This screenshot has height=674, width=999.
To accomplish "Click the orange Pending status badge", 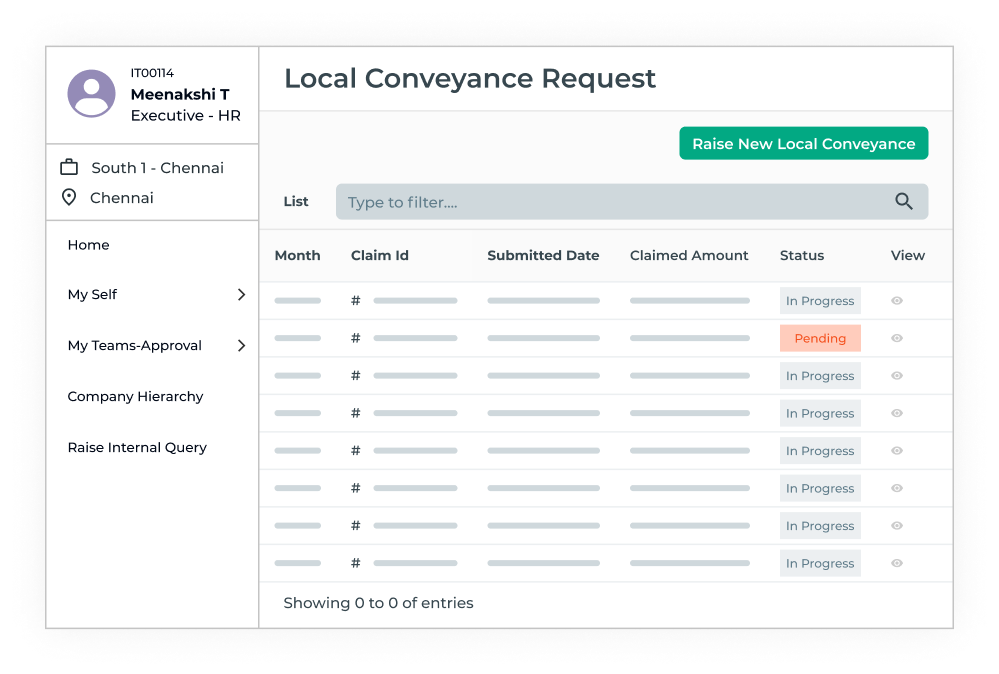I will point(820,338).
